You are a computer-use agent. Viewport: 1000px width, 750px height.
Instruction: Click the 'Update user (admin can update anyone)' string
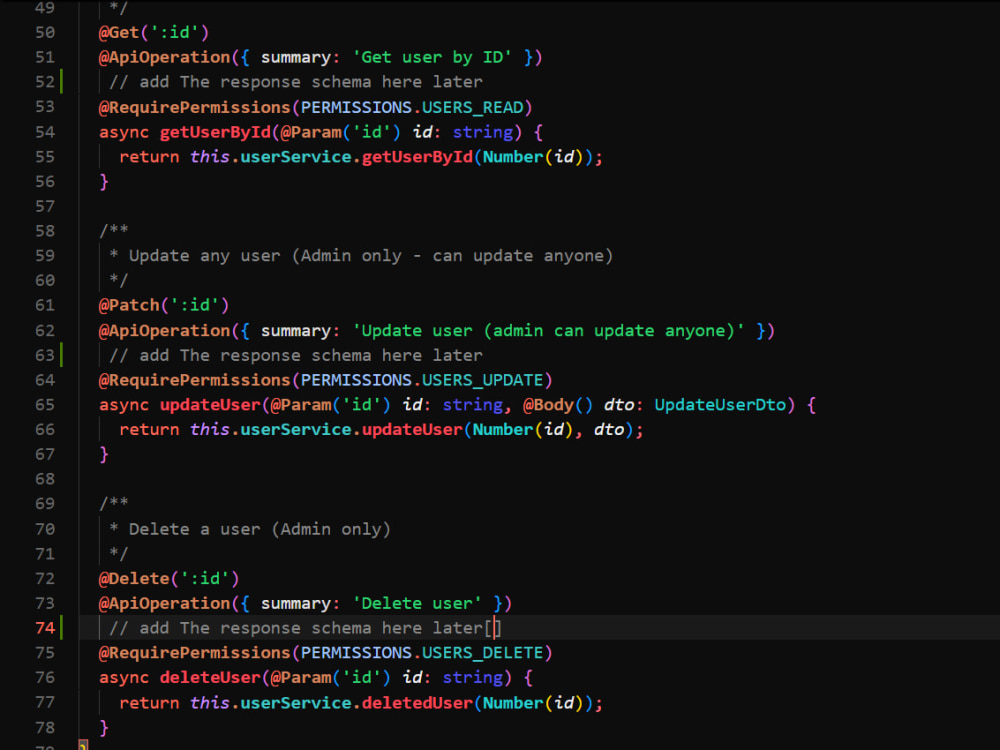[x=548, y=330]
